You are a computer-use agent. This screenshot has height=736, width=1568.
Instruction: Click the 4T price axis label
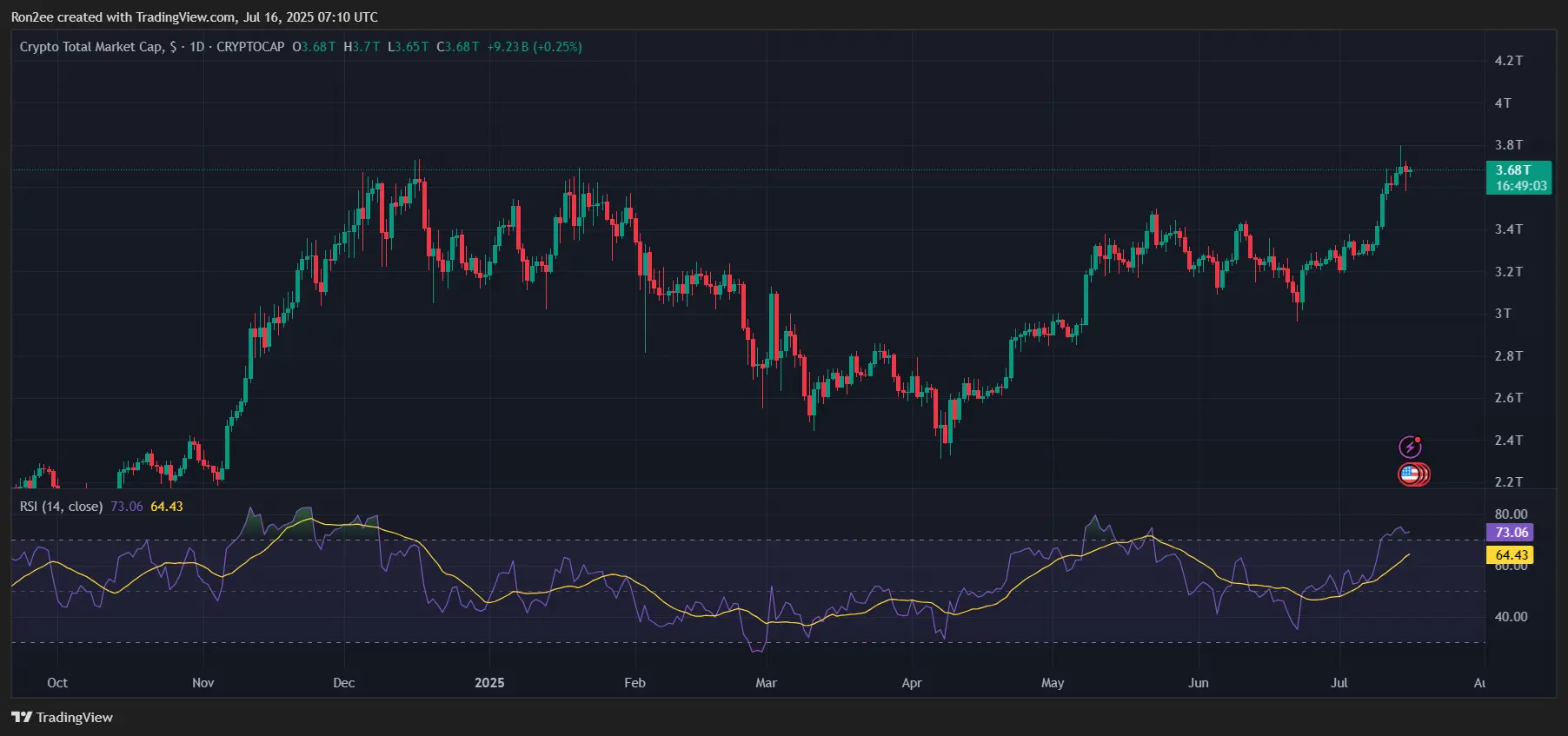tap(1503, 103)
